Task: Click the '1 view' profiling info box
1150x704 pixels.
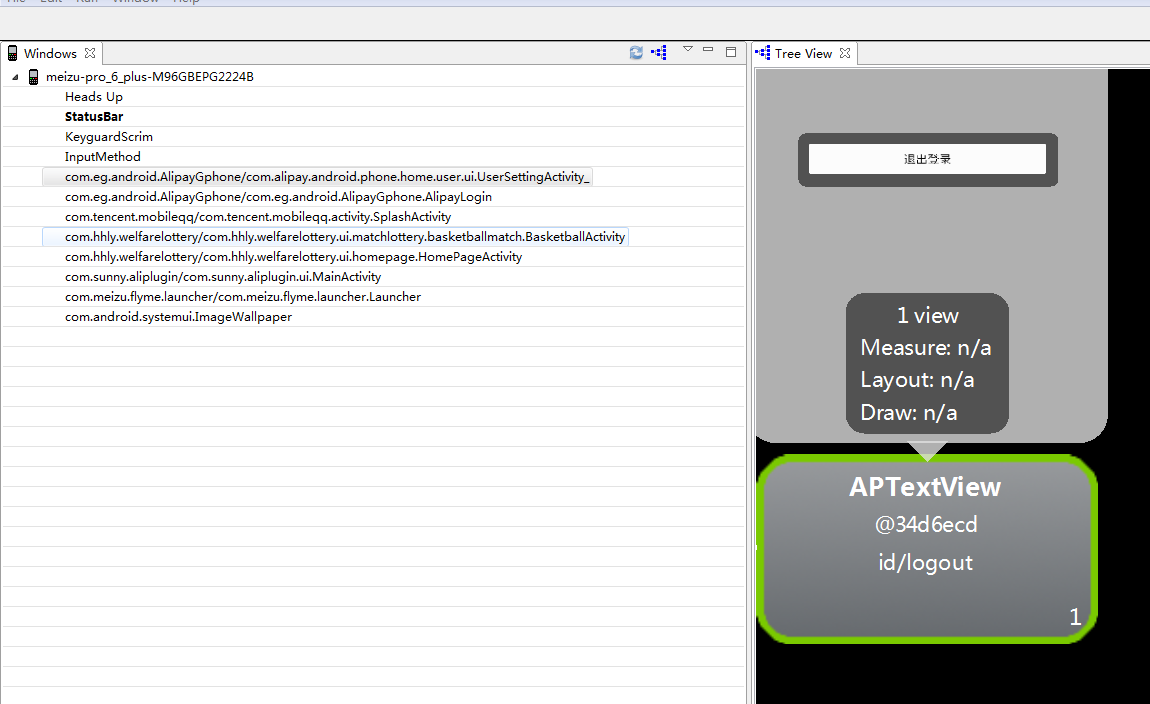Action: 927,364
